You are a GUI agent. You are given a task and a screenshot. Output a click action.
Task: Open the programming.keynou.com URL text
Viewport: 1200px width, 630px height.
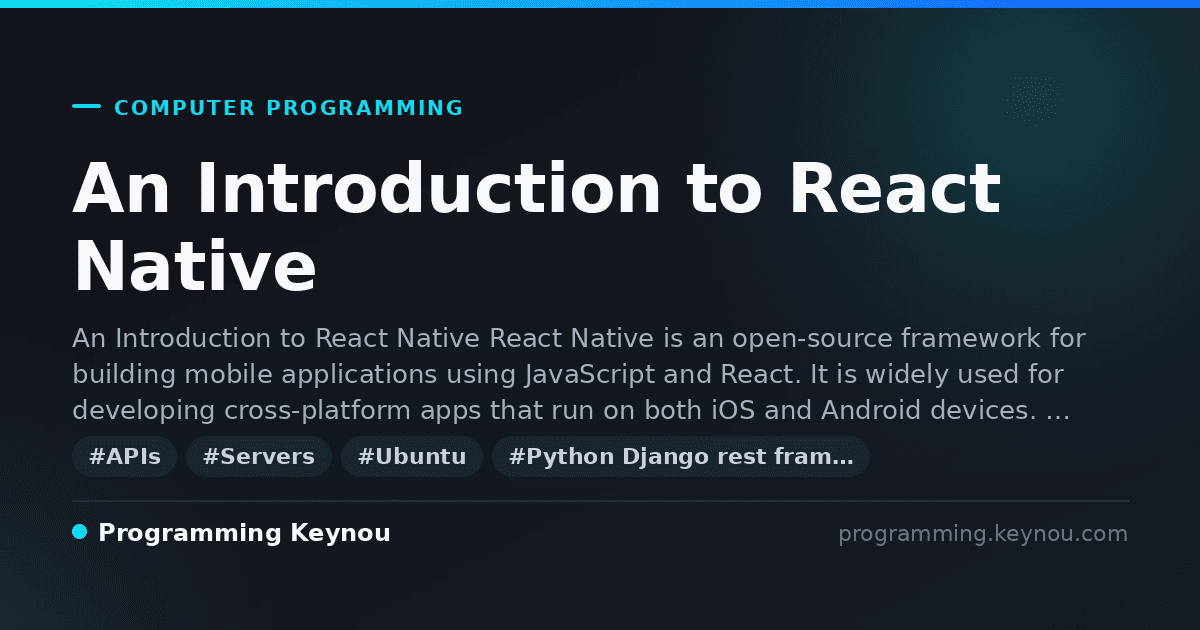click(x=983, y=534)
